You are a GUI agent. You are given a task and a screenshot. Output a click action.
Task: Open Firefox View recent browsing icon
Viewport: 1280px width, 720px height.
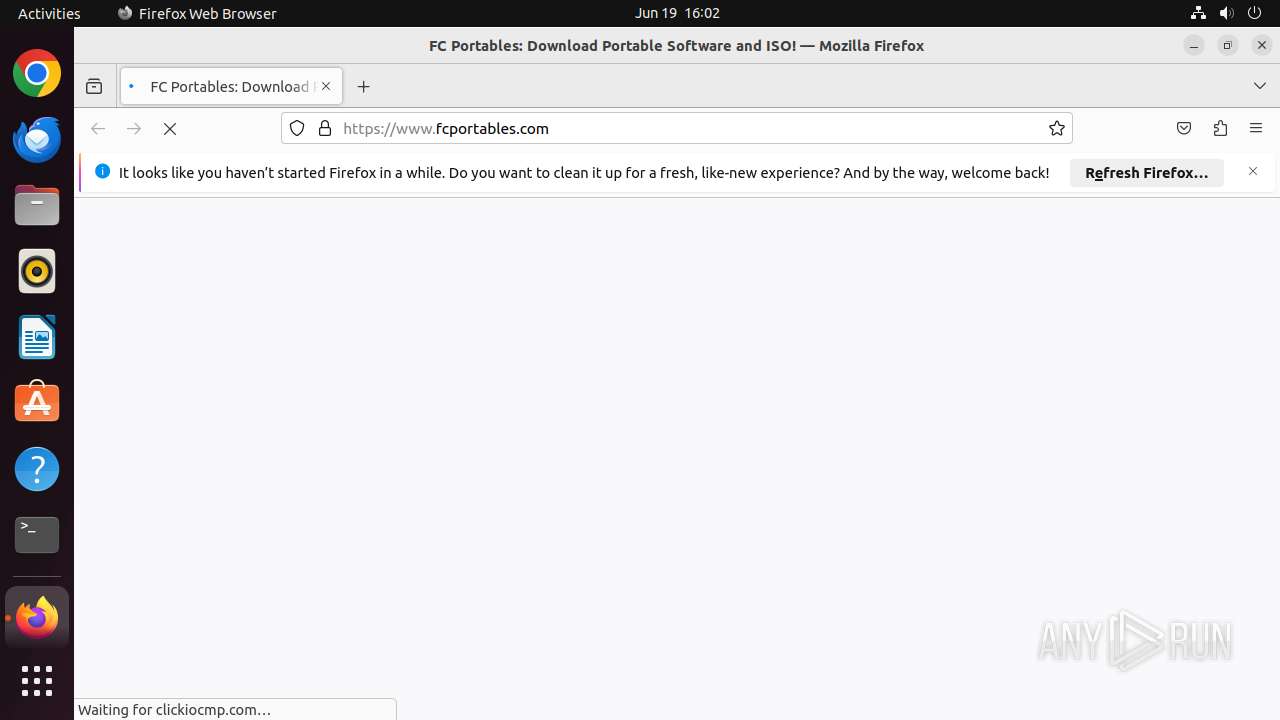point(94,86)
